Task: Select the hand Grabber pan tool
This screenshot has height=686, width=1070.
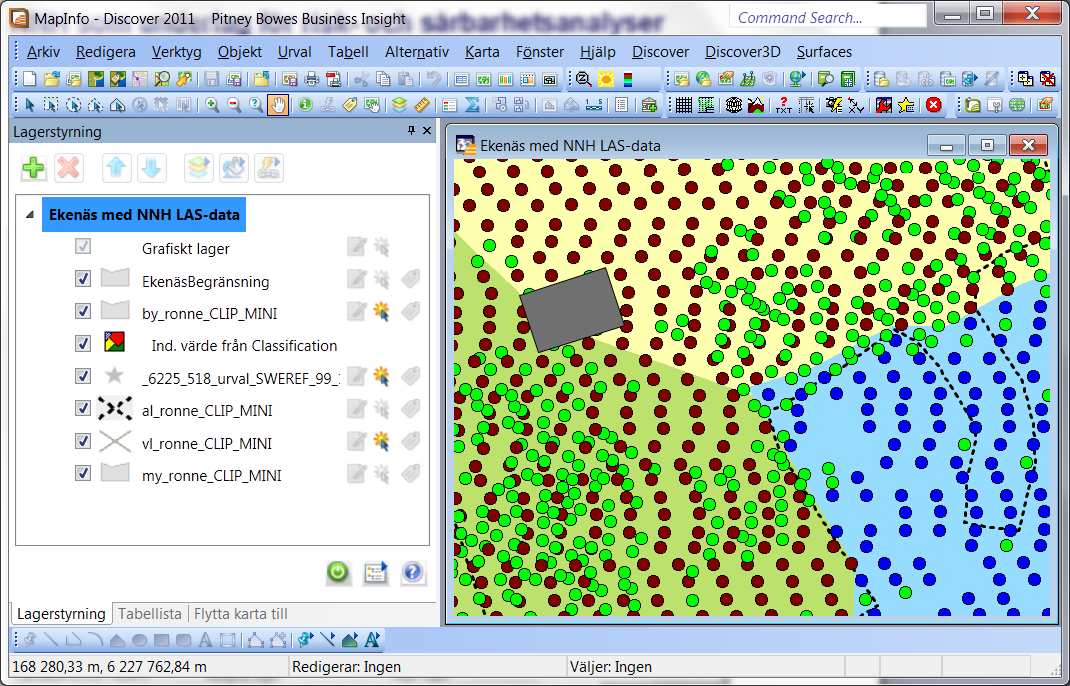Action: tap(278, 105)
